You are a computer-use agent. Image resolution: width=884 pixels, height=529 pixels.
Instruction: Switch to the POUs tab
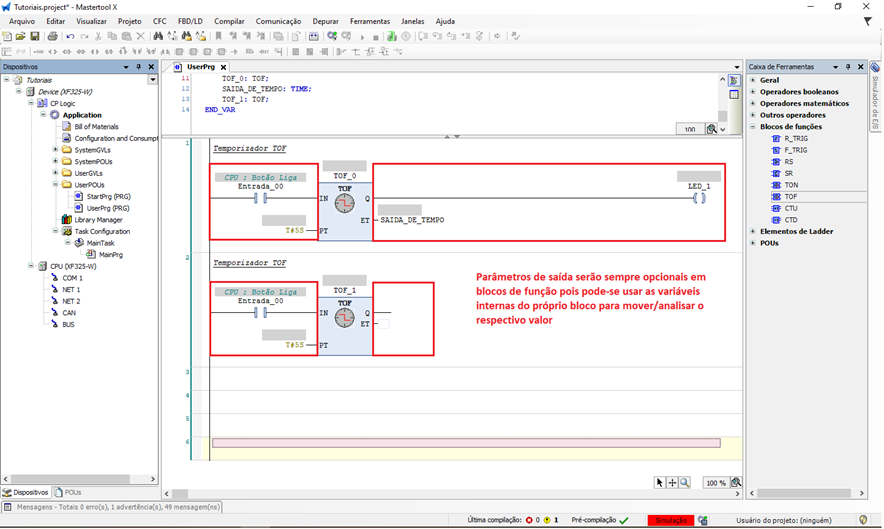[70, 492]
